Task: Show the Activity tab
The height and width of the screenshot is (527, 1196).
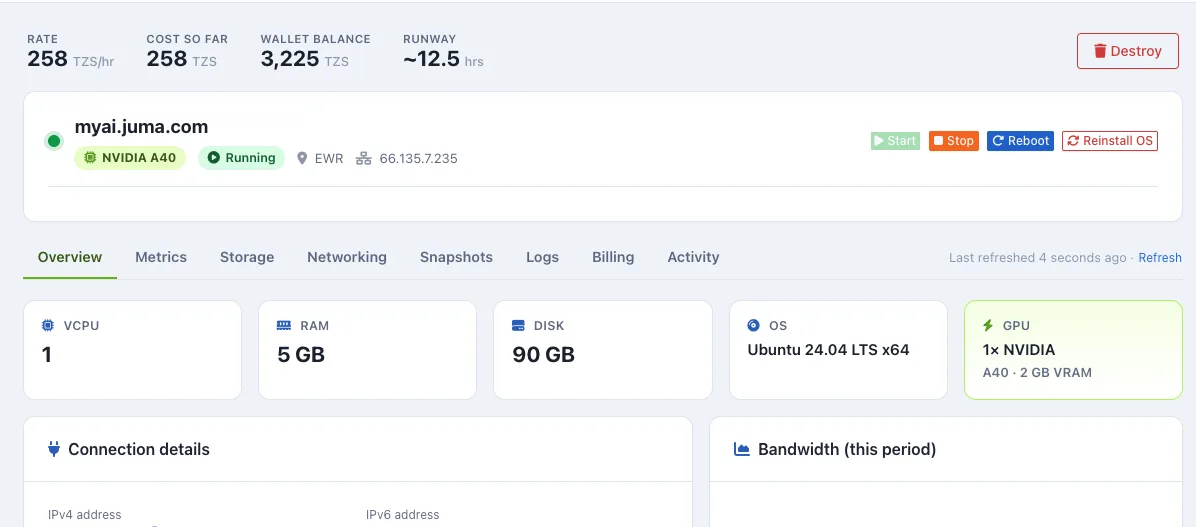Action: coord(693,257)
